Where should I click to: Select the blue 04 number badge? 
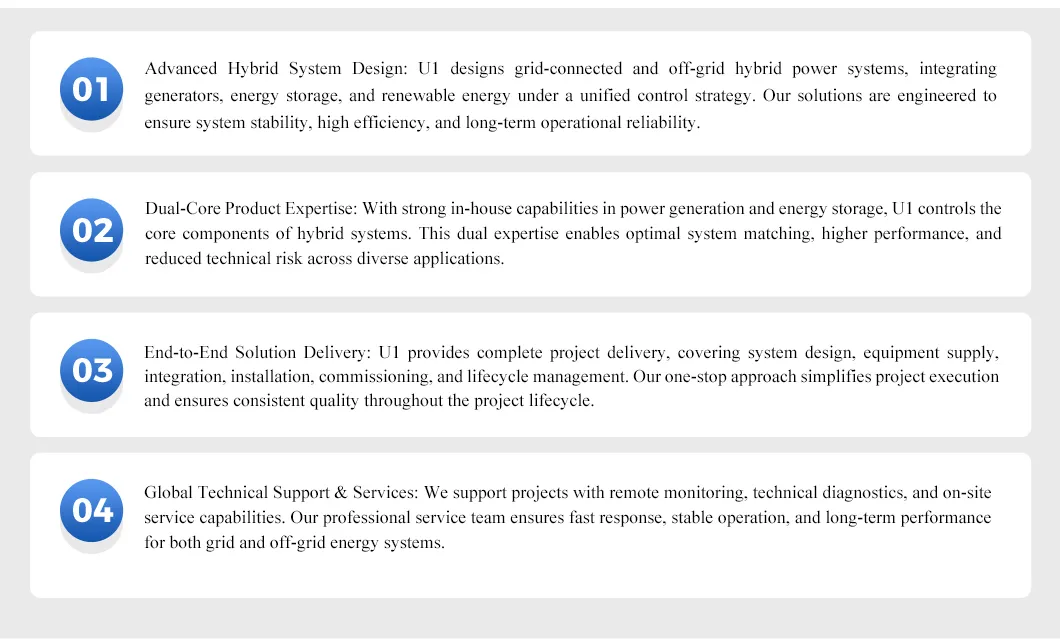[x=91, y=510]
